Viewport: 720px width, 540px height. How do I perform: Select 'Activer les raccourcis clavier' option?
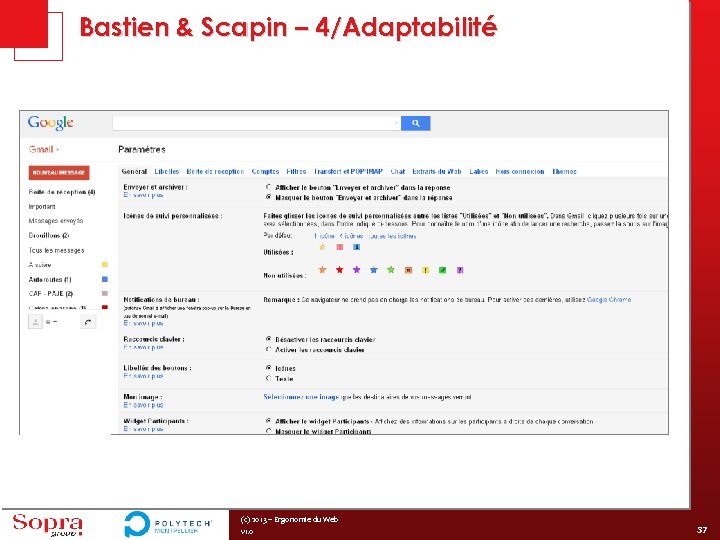tap(269, 349)
